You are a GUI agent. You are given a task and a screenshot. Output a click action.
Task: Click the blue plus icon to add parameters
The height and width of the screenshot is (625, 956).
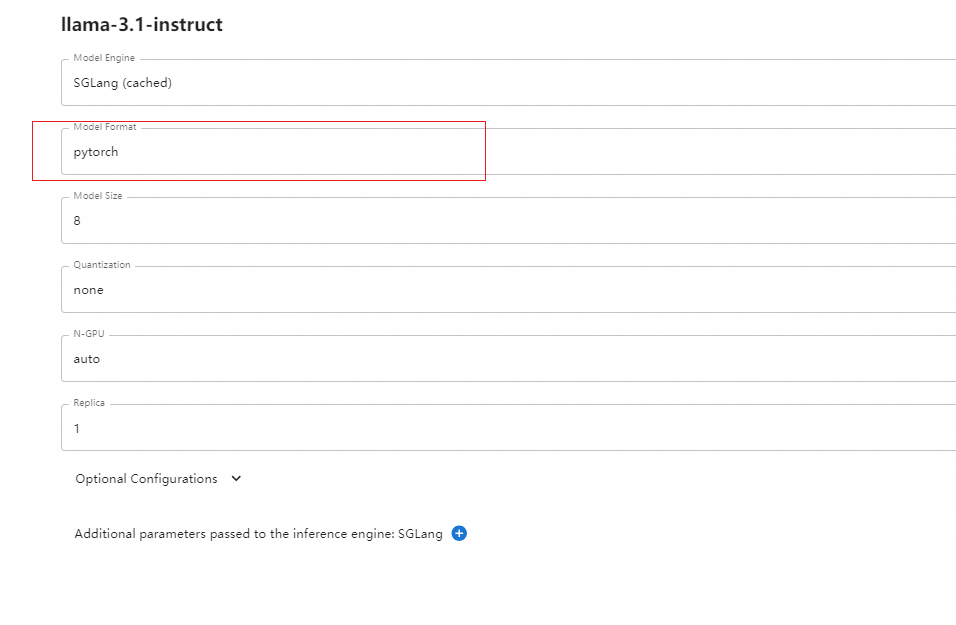[x=458, y=533]
